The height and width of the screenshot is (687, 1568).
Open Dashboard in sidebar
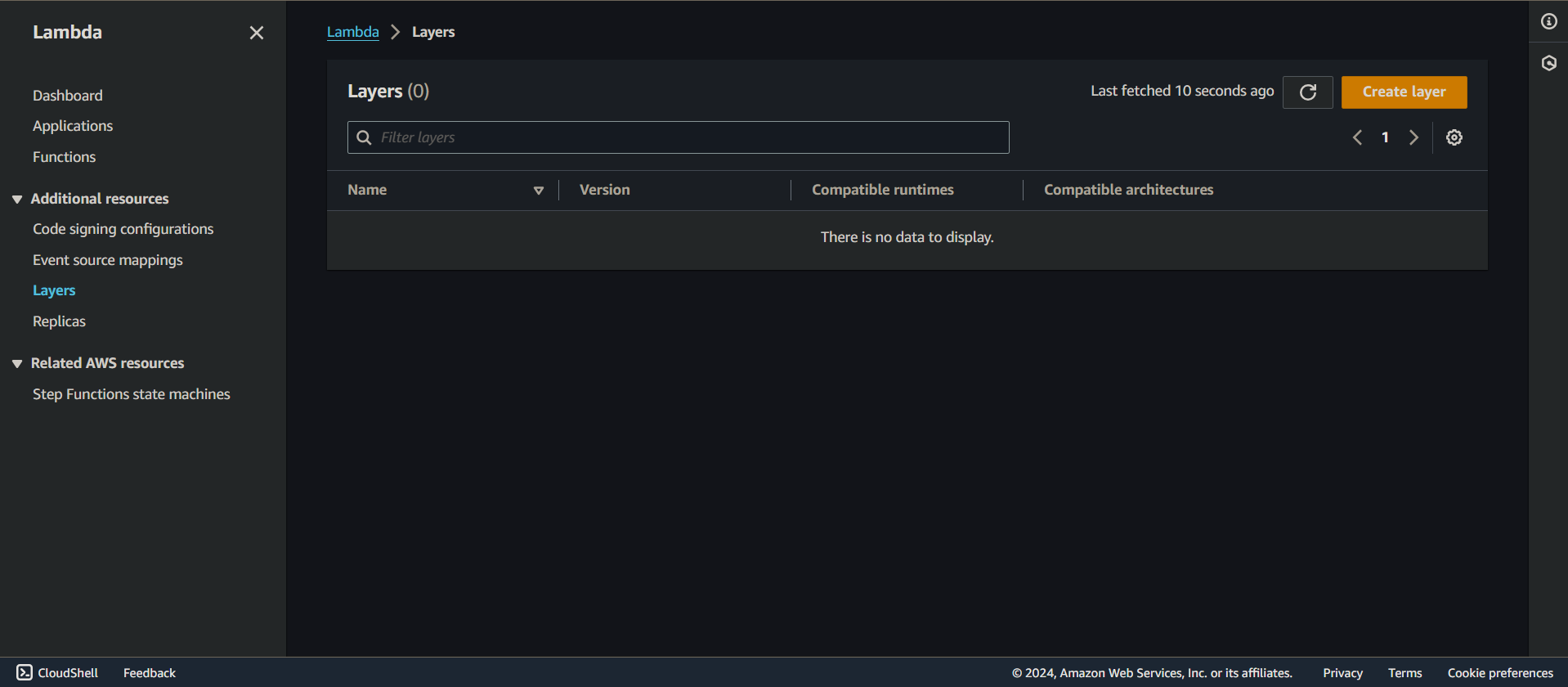coord(68,96)
